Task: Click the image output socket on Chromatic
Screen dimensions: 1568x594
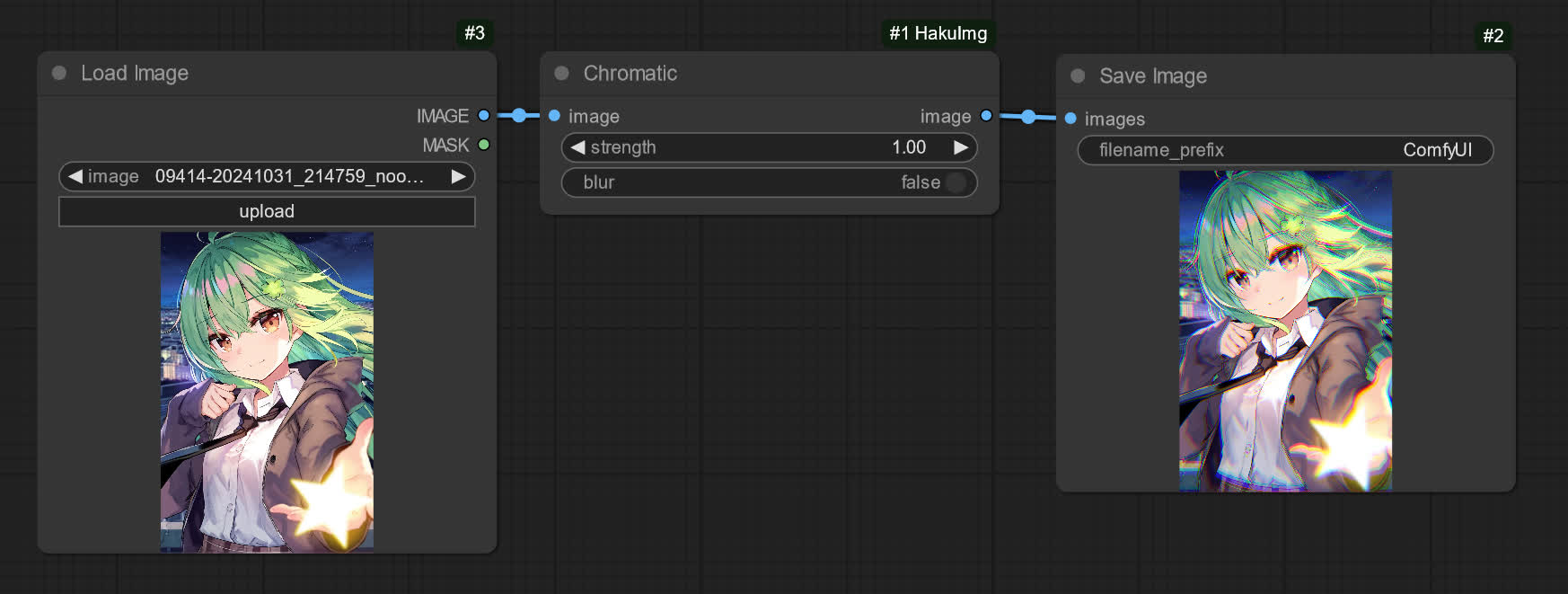Action: tap(986, 115)
